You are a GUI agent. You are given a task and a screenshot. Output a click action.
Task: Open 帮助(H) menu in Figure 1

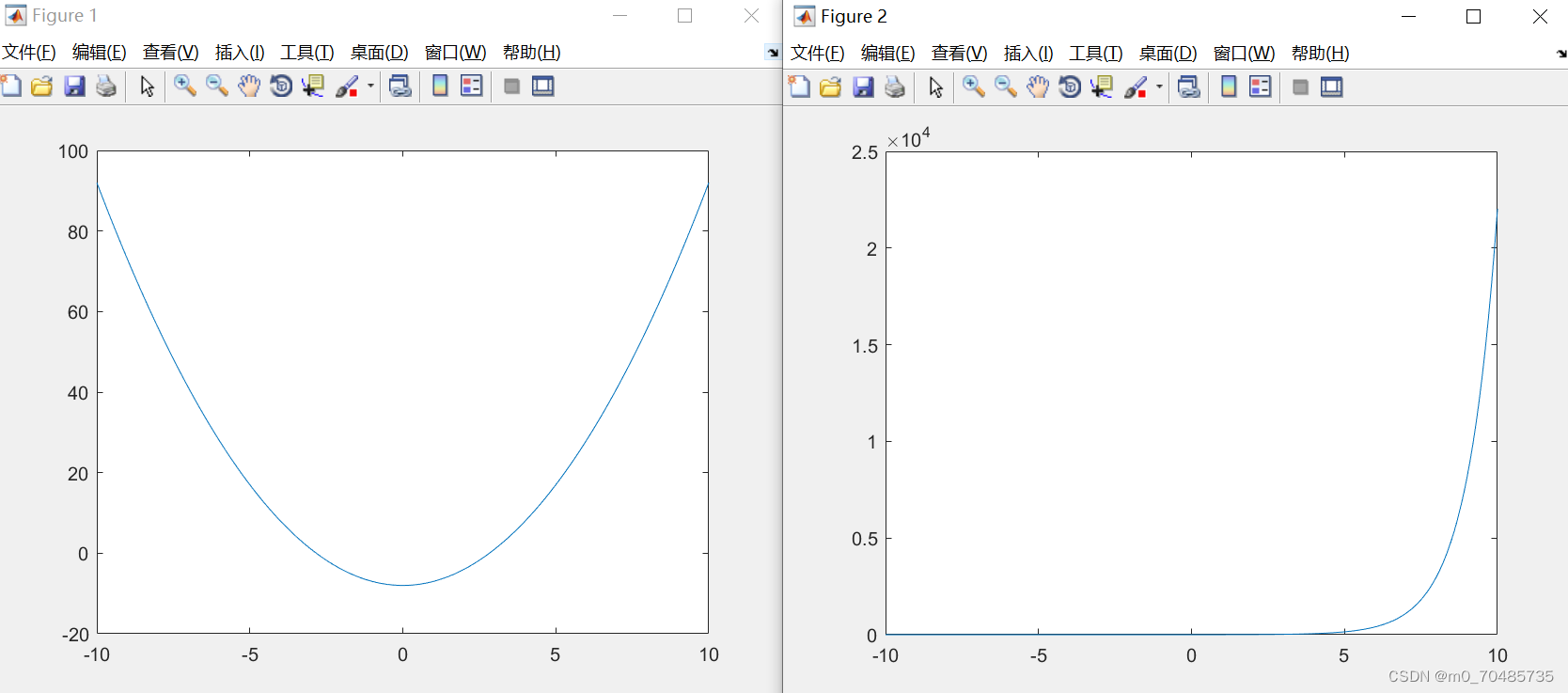click(x=532, y=53)
